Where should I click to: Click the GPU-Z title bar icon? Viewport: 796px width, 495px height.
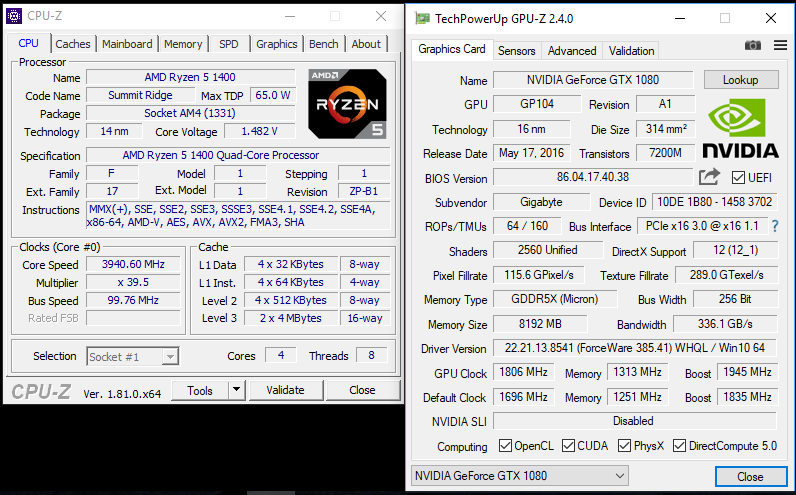pyautogui.click(x=422, y=19)
